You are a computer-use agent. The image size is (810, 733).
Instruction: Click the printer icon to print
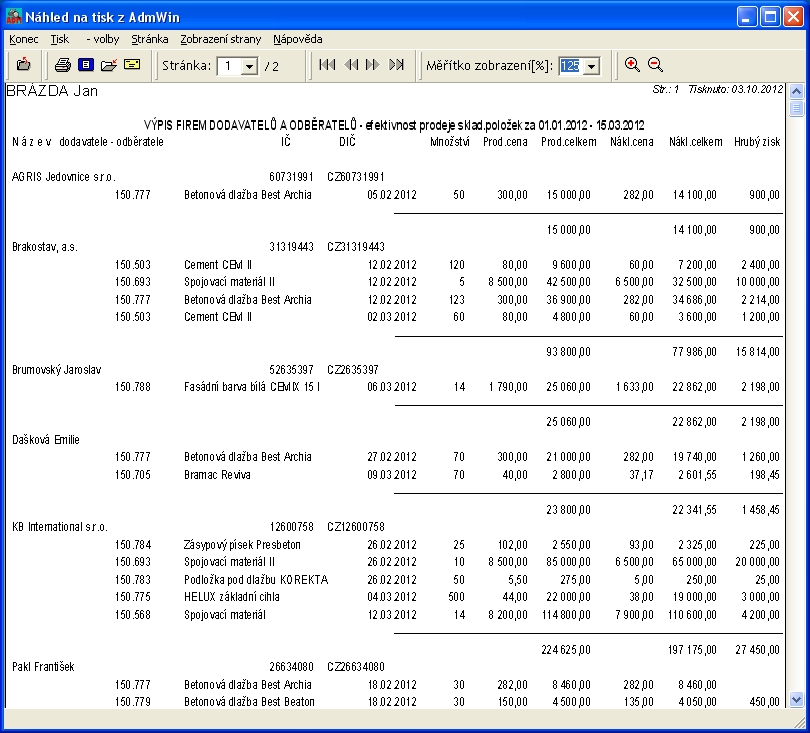point(63,65)
